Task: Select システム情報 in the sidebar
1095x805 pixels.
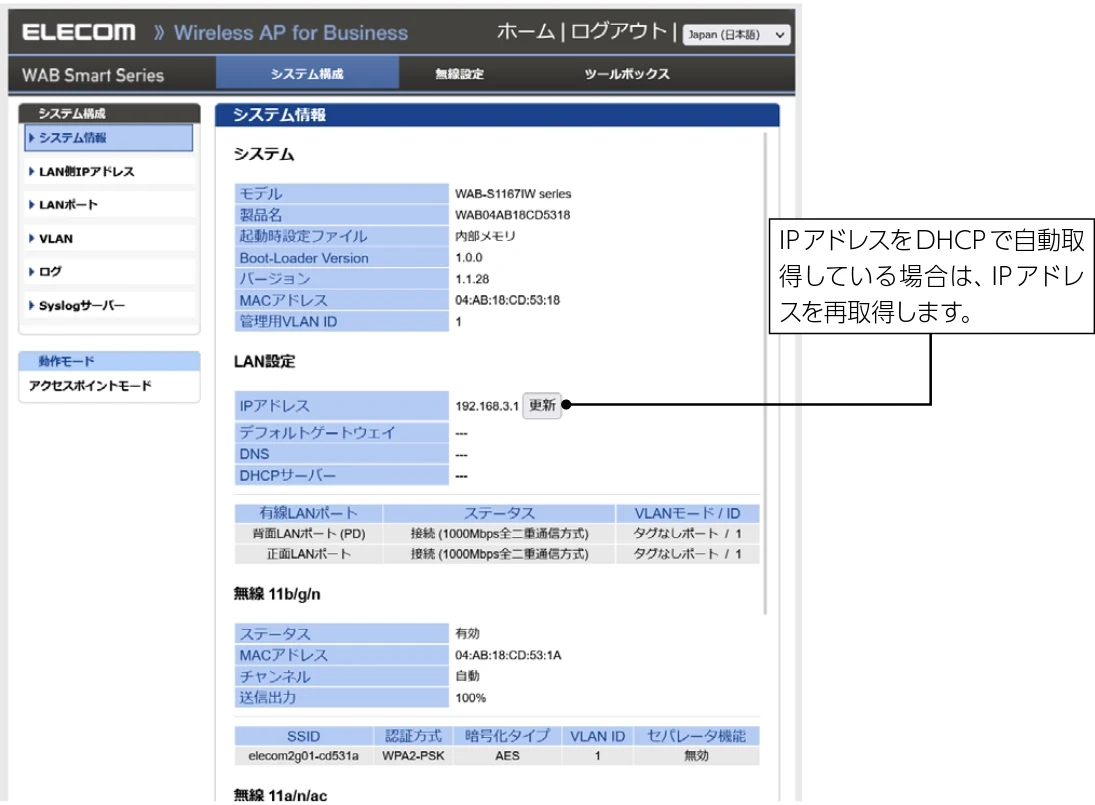Action: [109, 138]
